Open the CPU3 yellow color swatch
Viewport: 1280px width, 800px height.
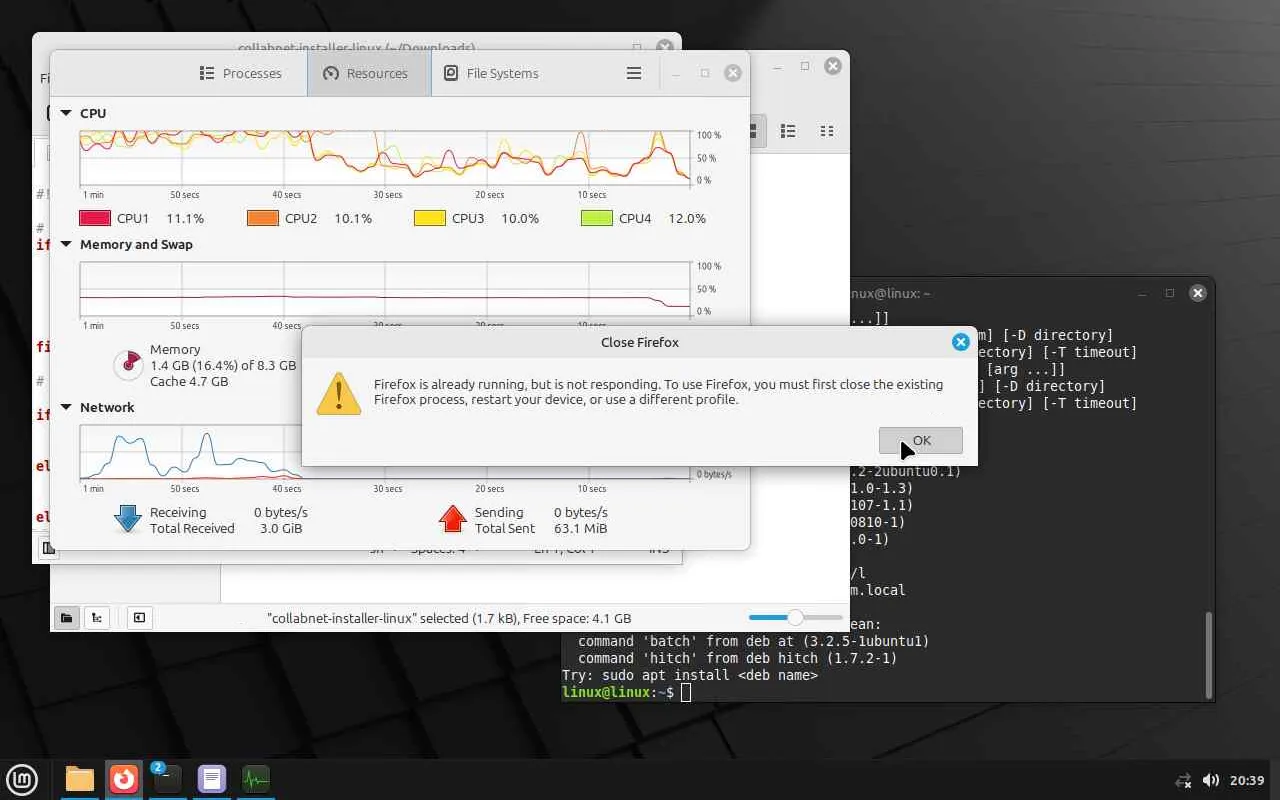point(430,218)
